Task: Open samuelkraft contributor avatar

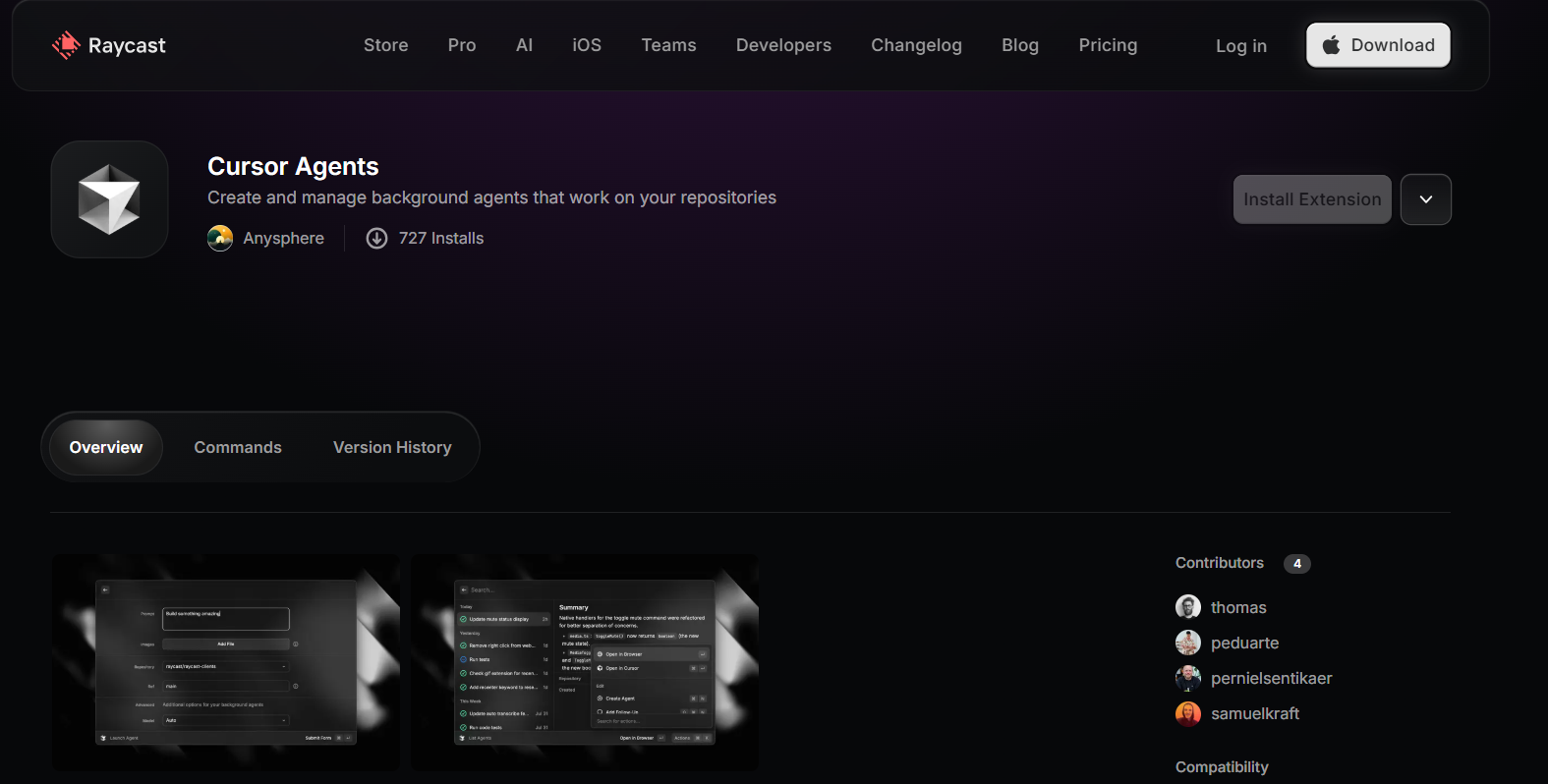Action: [1187, 713]
